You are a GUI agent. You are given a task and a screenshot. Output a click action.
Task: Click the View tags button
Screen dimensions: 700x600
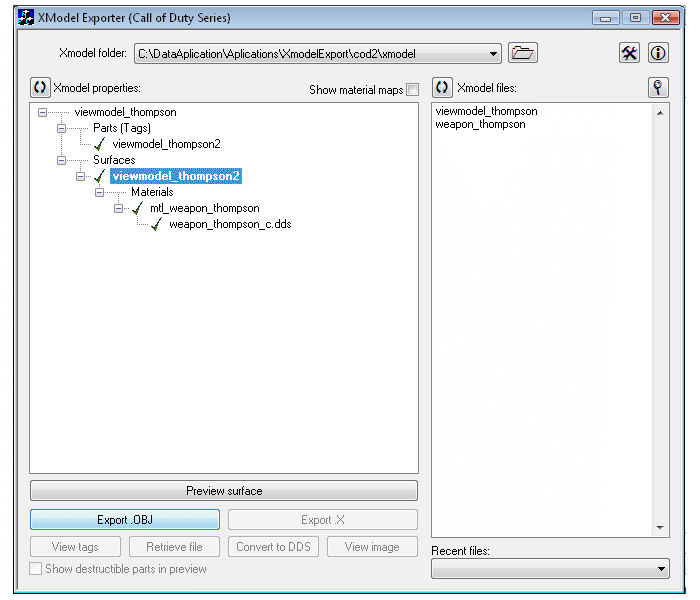pos(75,547)
